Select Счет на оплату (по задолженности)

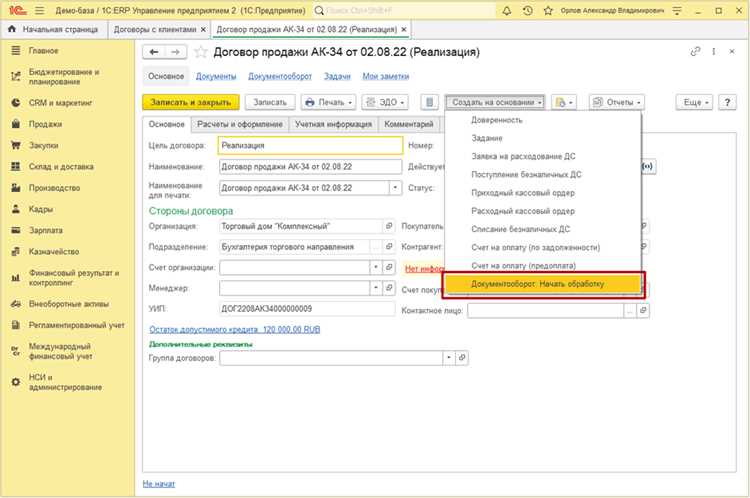click(x=544, y=247)
